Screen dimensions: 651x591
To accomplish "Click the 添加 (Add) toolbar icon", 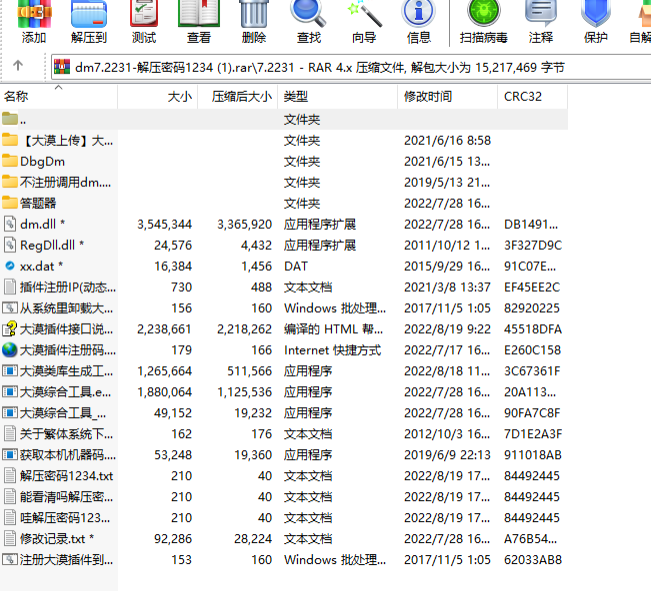I will click(x=34, y=13).
